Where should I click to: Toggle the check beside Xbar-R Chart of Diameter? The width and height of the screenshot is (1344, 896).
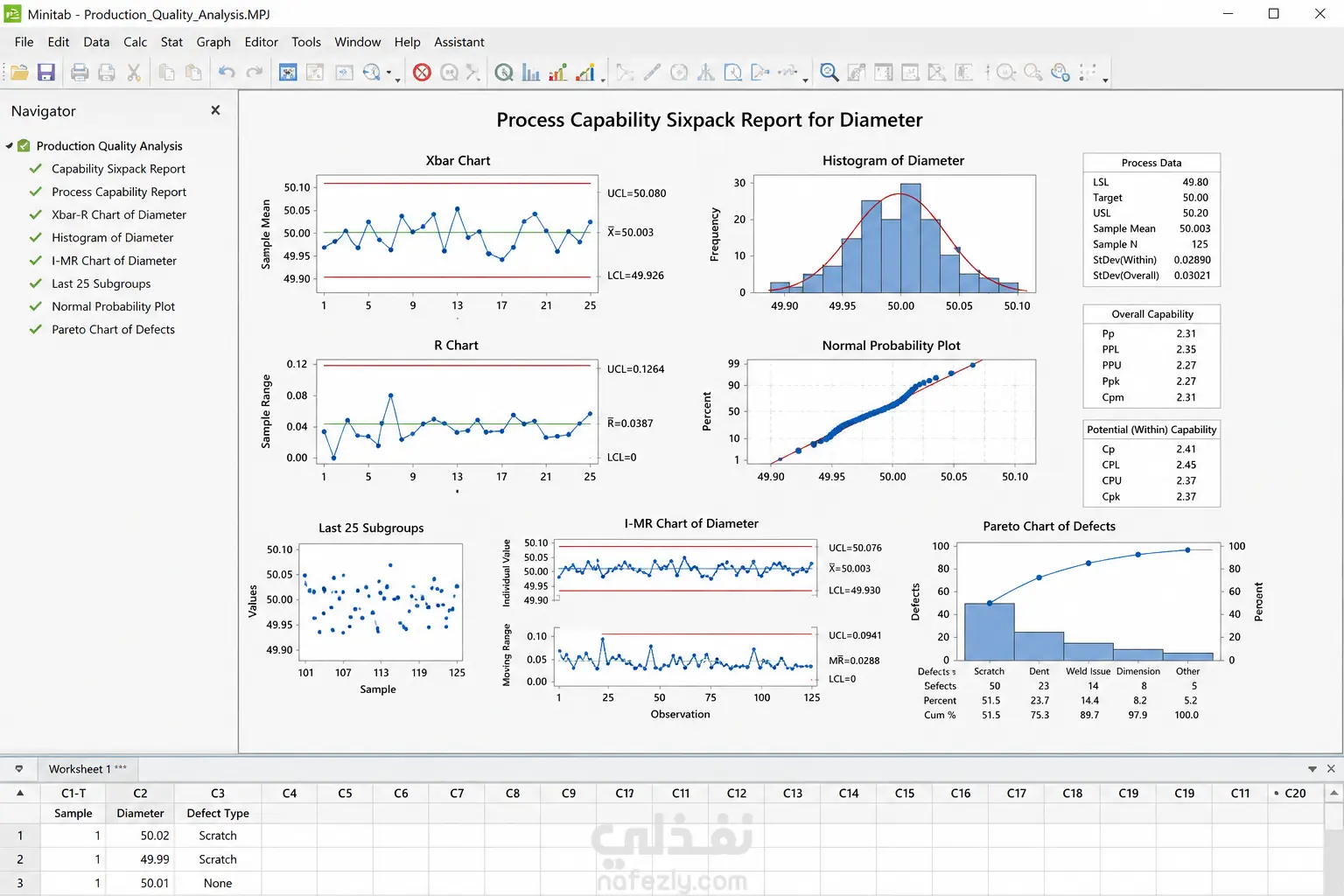click(36, 214)
